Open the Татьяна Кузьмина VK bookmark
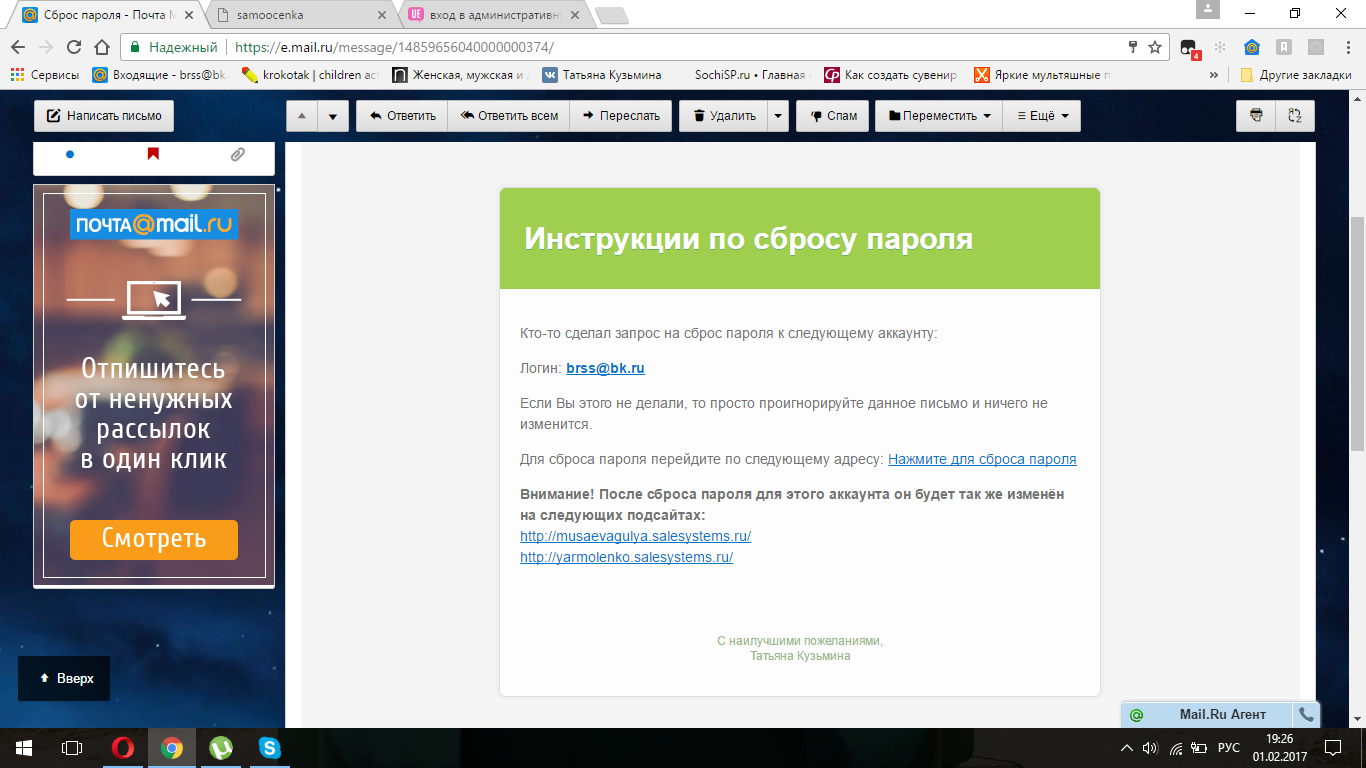 (602, 75)
